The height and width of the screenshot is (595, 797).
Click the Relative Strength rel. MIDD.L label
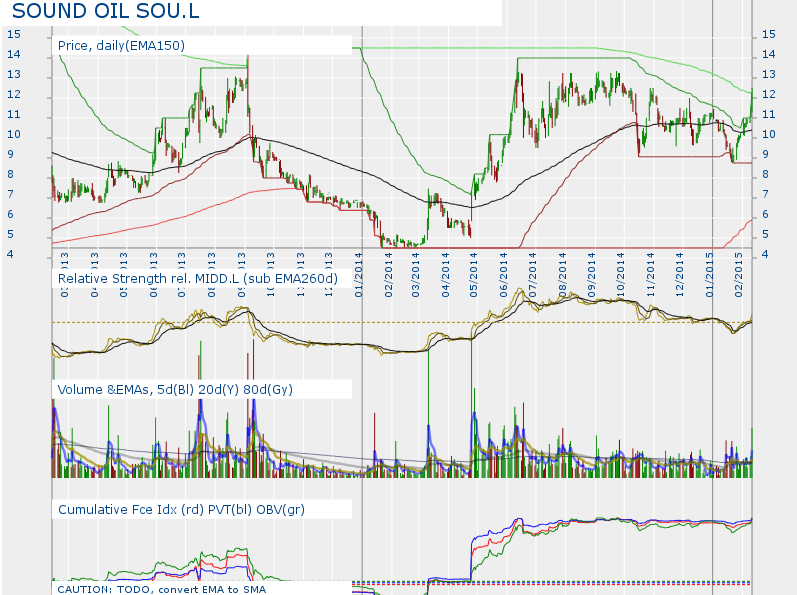click(x=198, y=278)
